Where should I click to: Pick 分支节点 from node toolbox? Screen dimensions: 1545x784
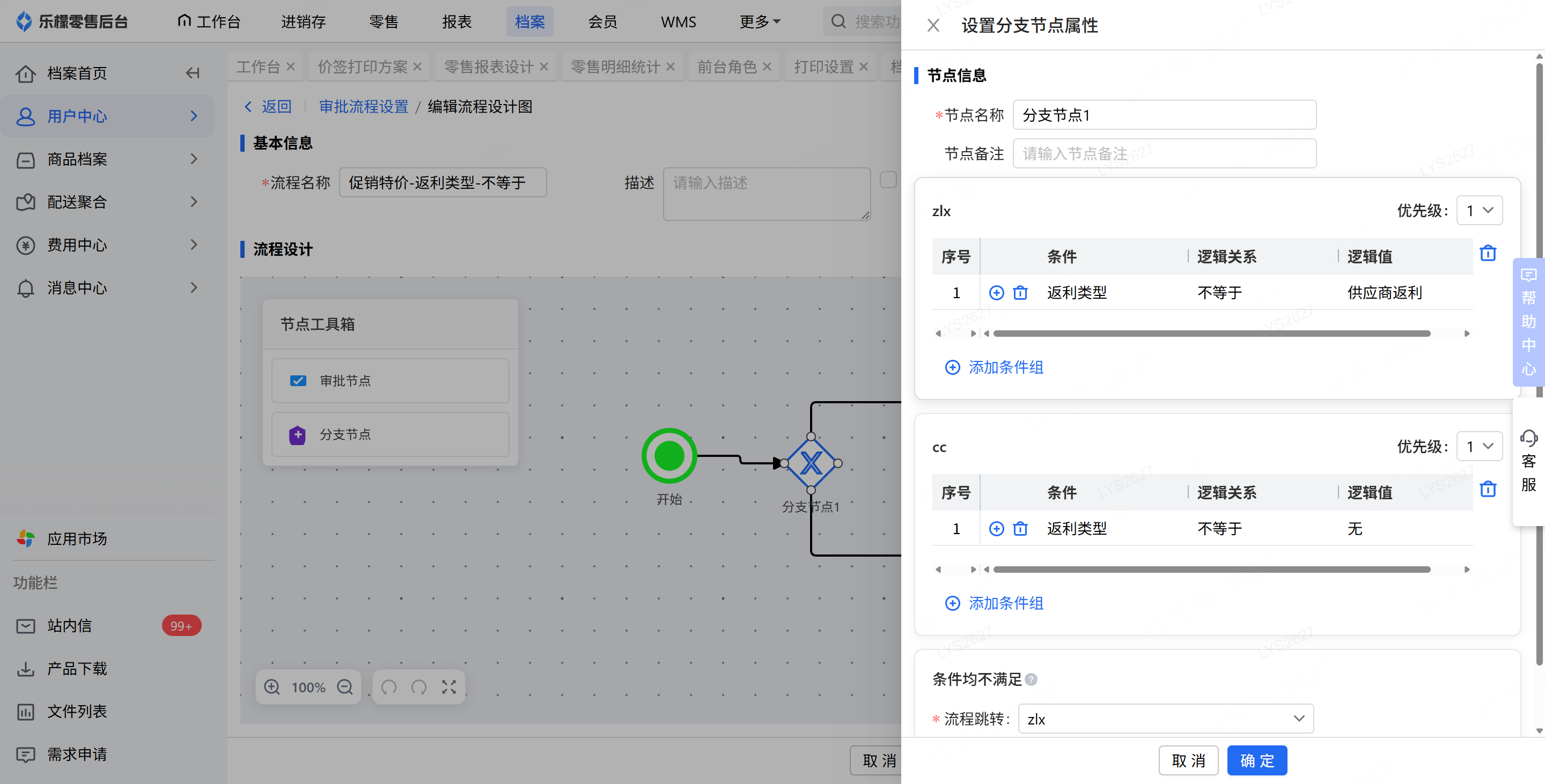tap(390, 434)
